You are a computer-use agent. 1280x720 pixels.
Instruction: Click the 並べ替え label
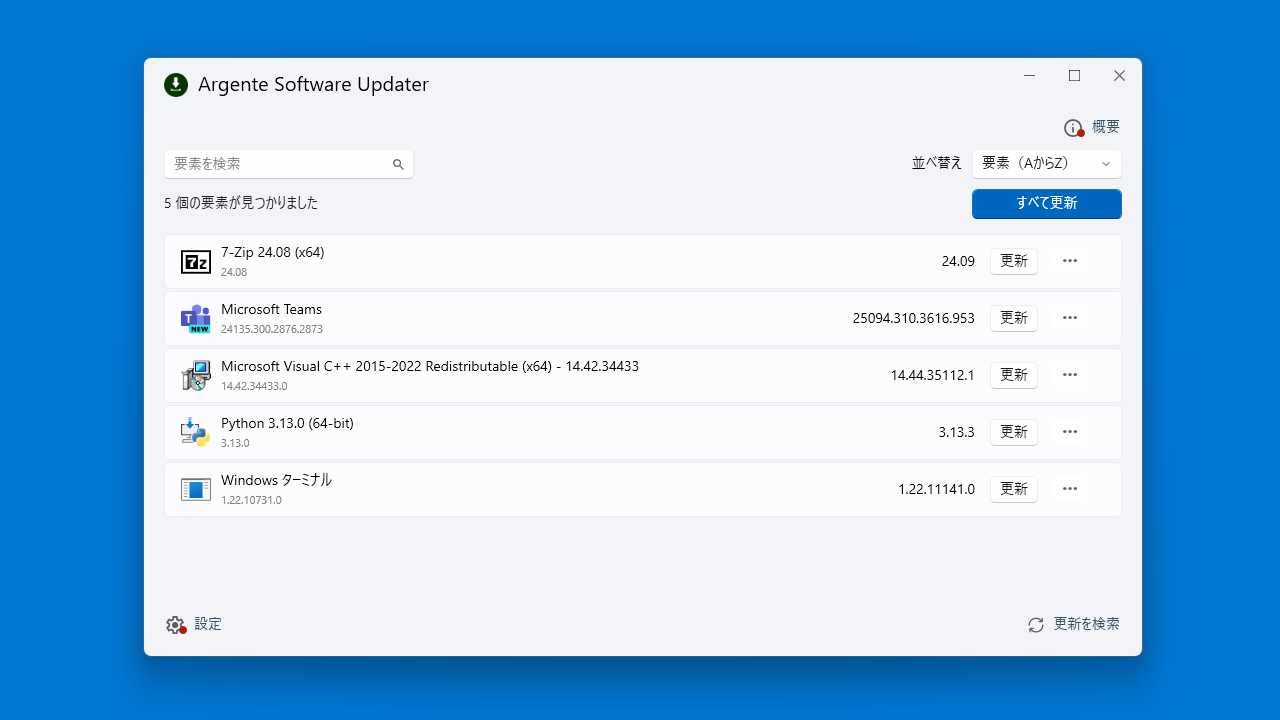coord(937,163)
